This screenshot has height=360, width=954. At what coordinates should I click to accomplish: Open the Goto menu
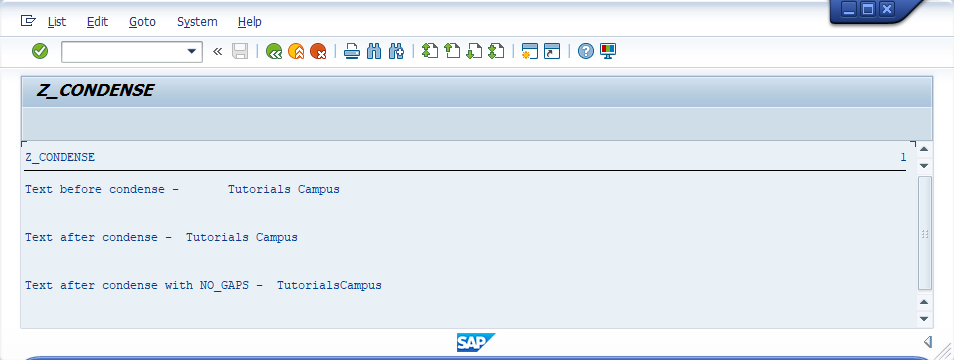tap(142, 22)
